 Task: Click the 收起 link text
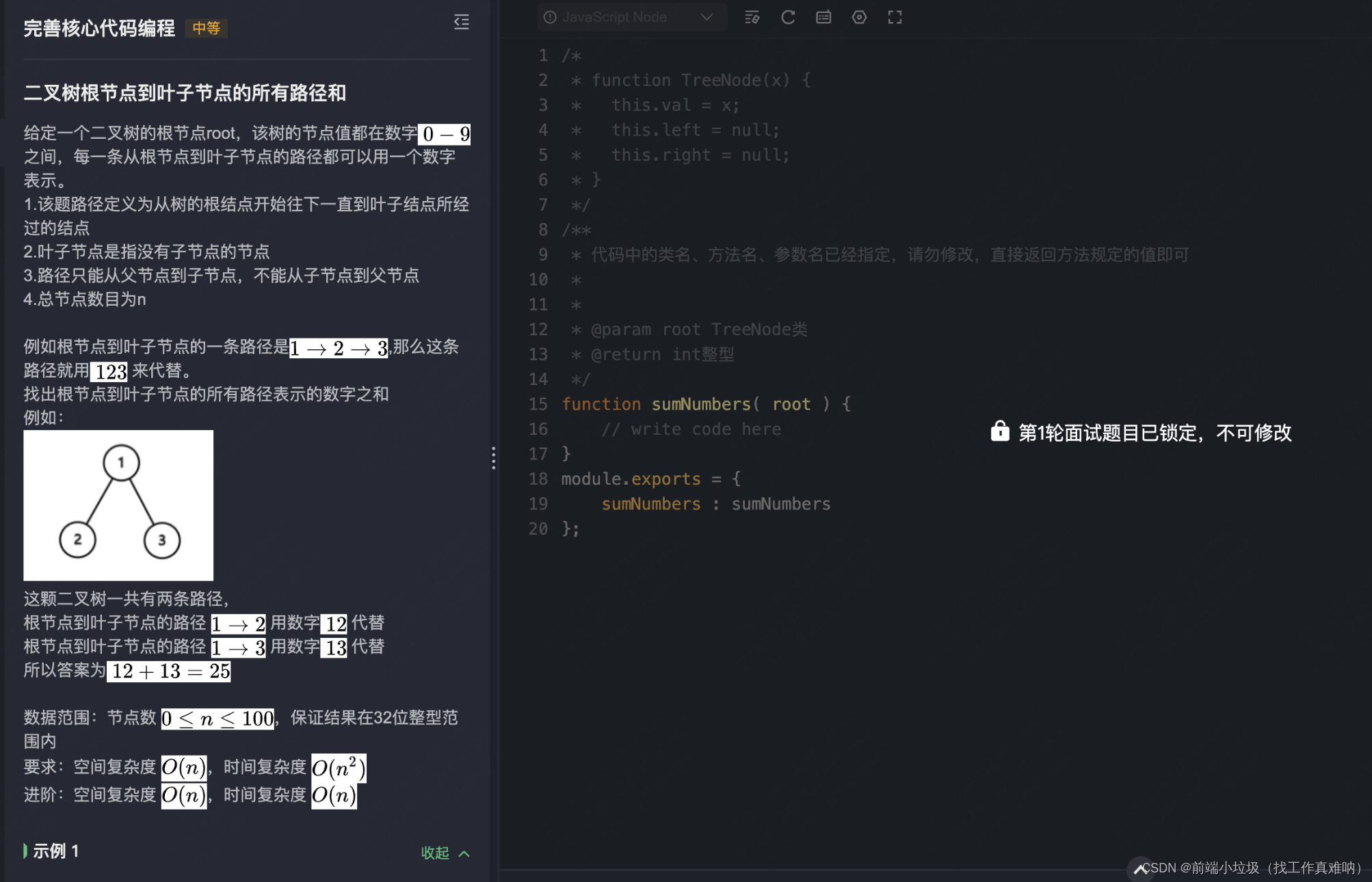435,853
